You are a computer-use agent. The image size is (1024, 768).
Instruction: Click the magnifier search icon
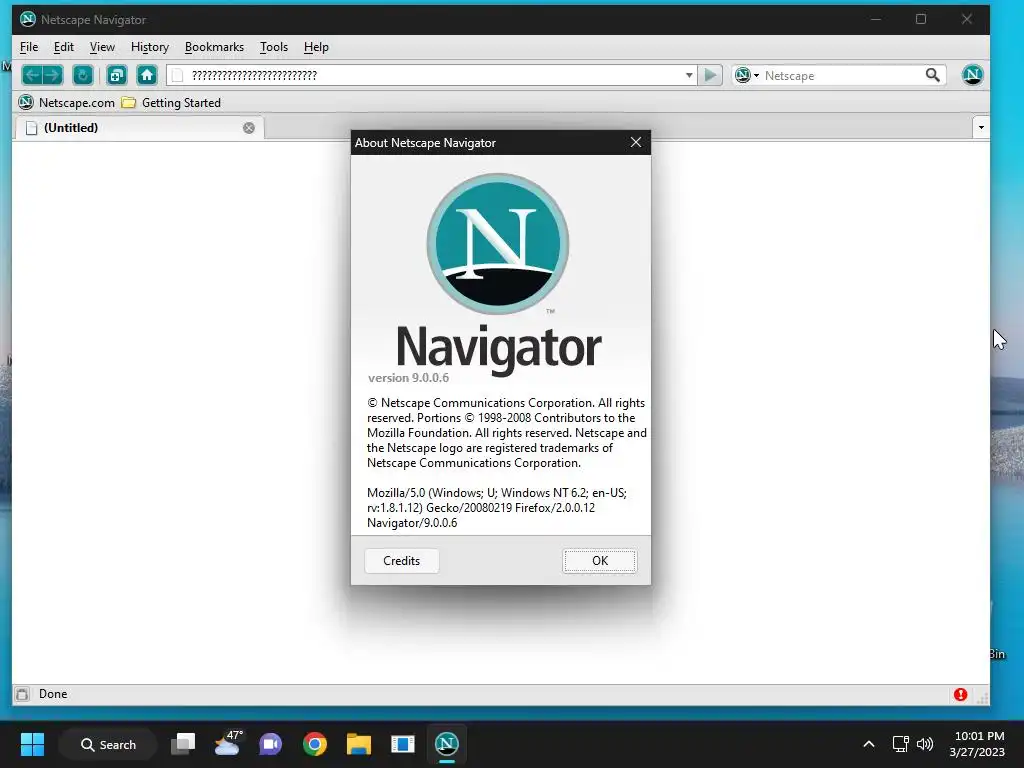(933, 75)
